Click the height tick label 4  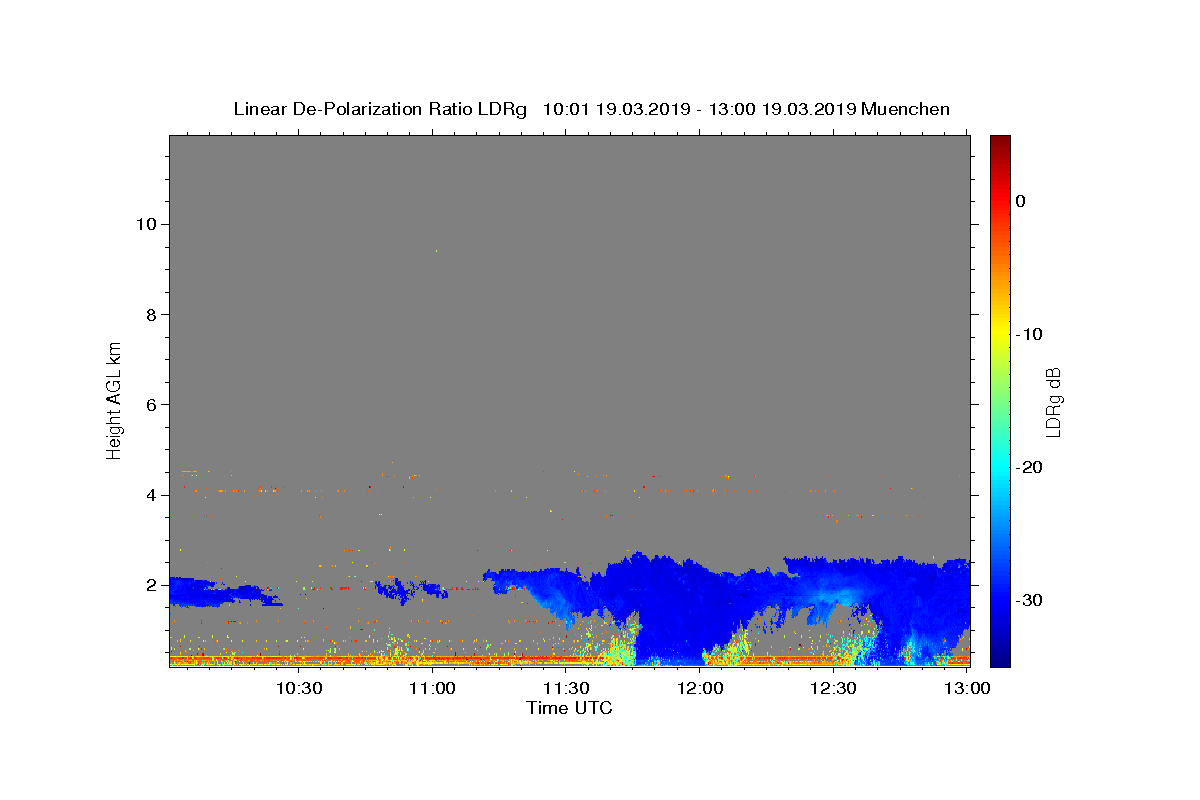[x=152, y=495]
